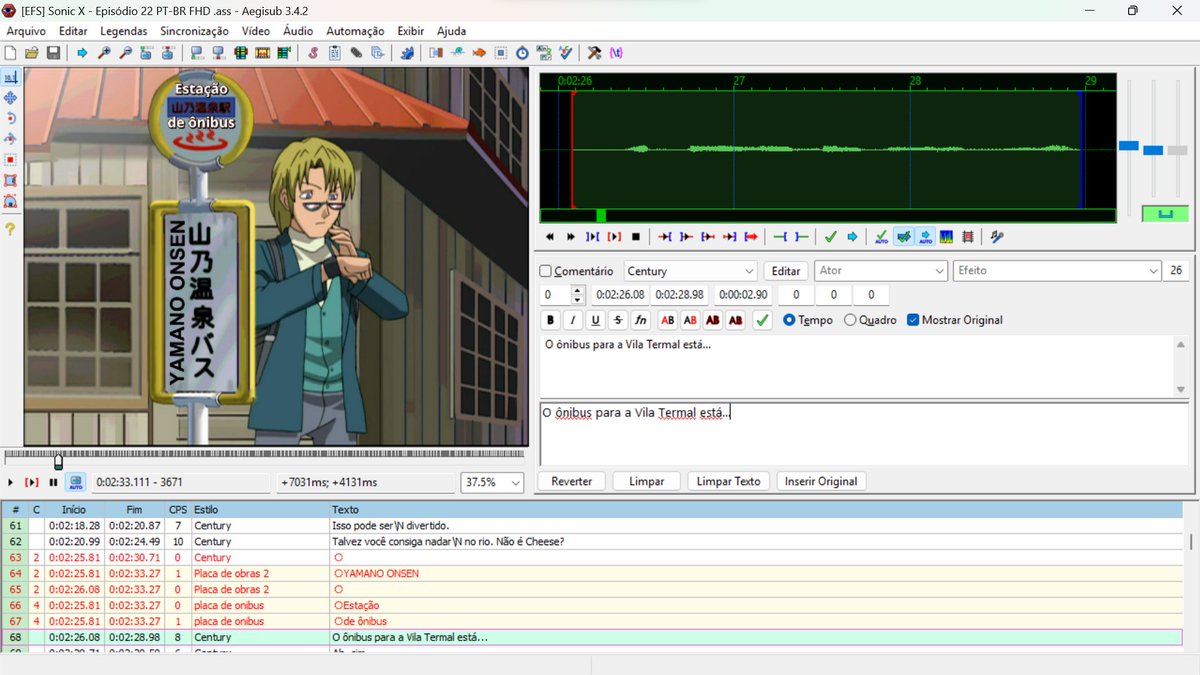Click primary color AB swatch button
Screen dimensions: 1200x675
[x=667, y=320]
